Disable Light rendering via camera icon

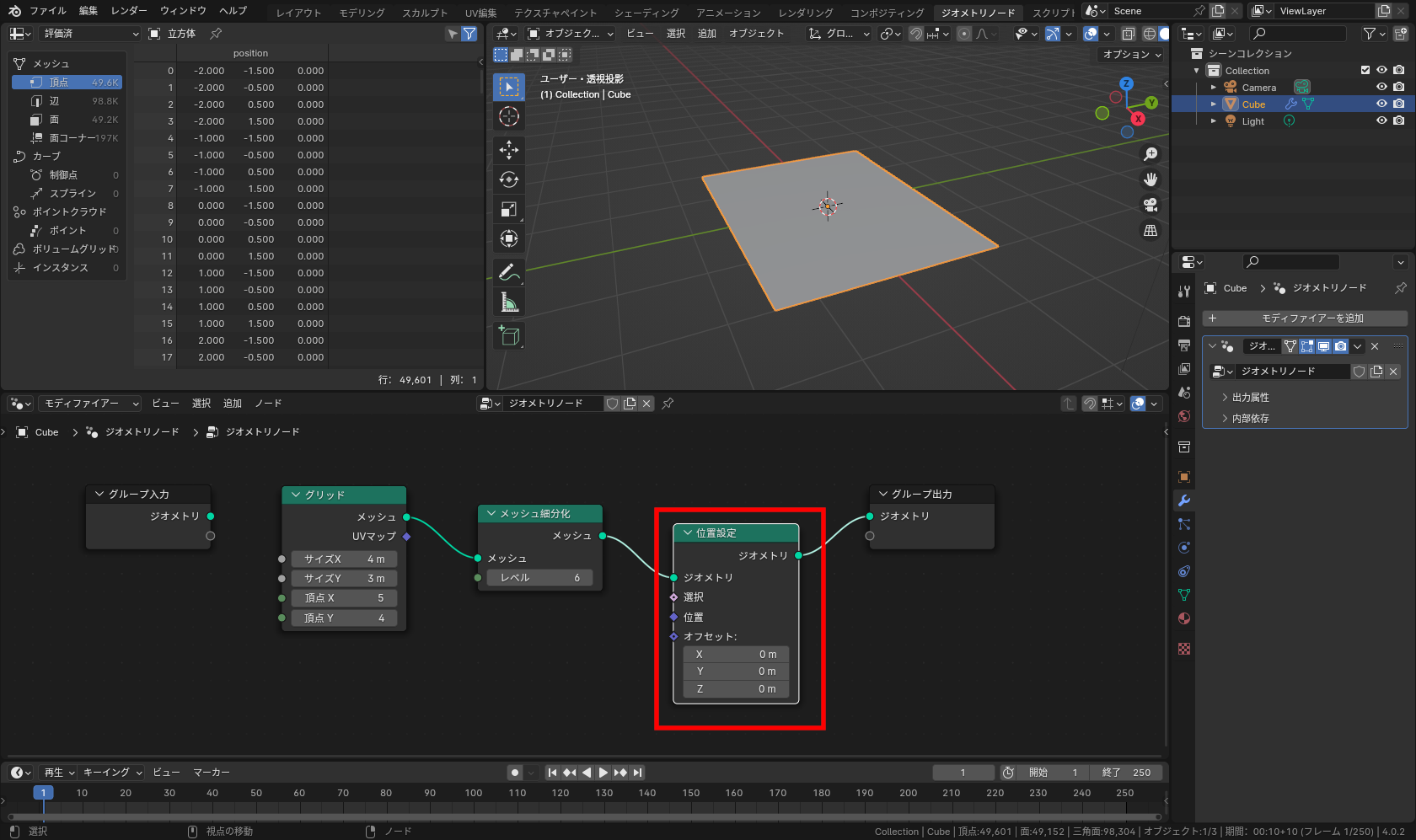(1399, 120)
